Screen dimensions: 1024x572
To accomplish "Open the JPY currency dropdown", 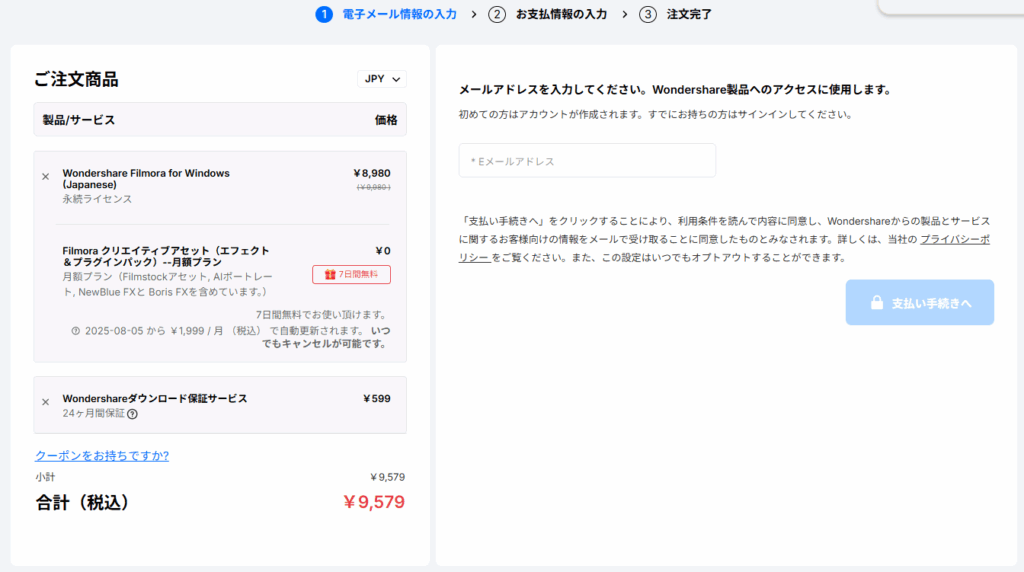I will pos(382,79).
